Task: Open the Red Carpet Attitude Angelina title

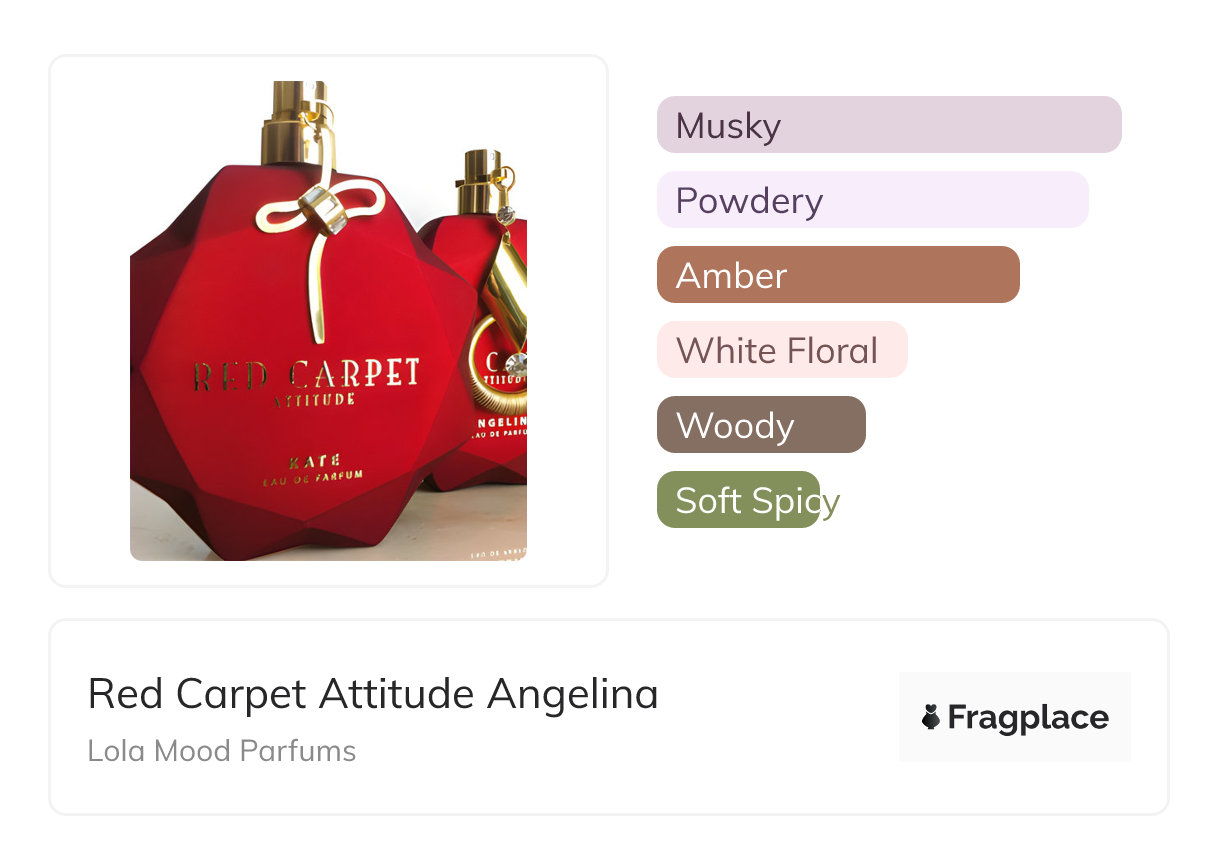Action: pos(373,693)
